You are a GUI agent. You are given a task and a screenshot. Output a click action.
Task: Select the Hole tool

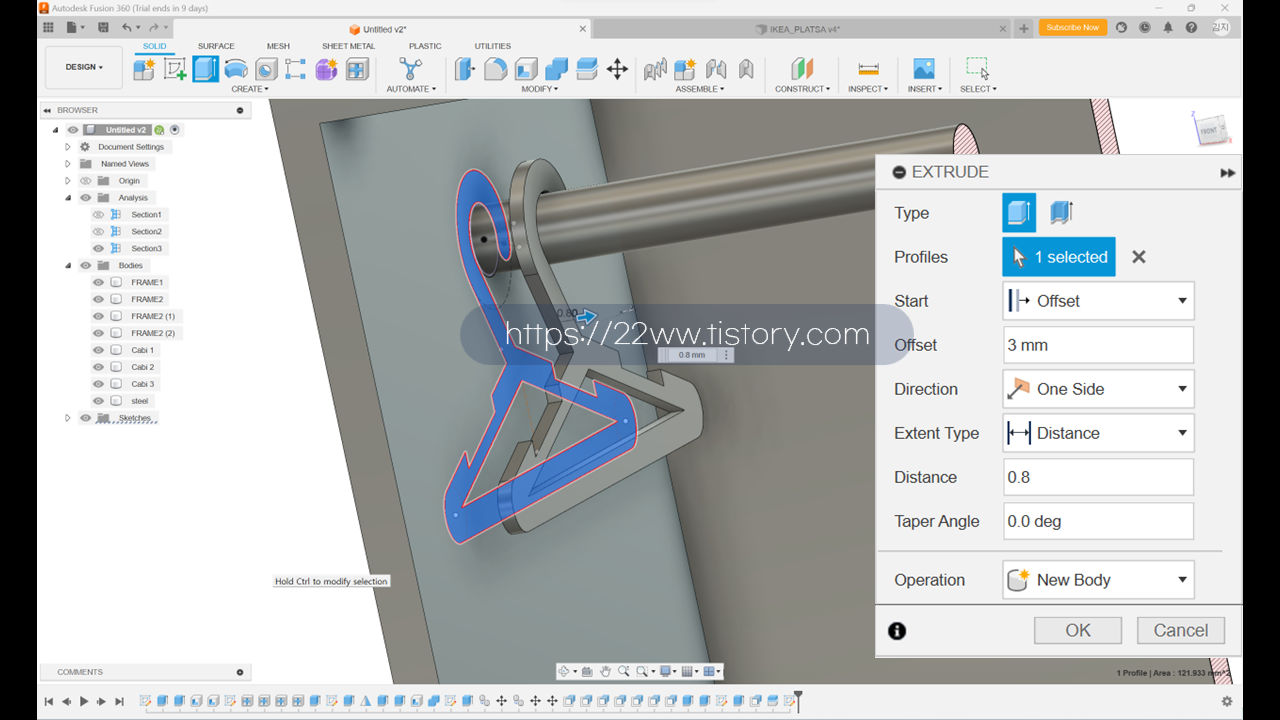click(266, 69)
